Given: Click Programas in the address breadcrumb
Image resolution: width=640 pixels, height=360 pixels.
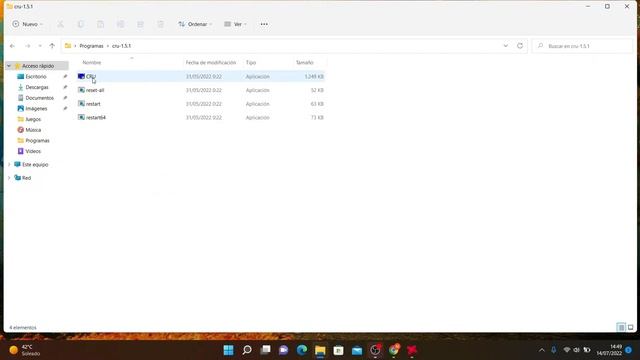Looking at the screenshot, I should (91, 46).
